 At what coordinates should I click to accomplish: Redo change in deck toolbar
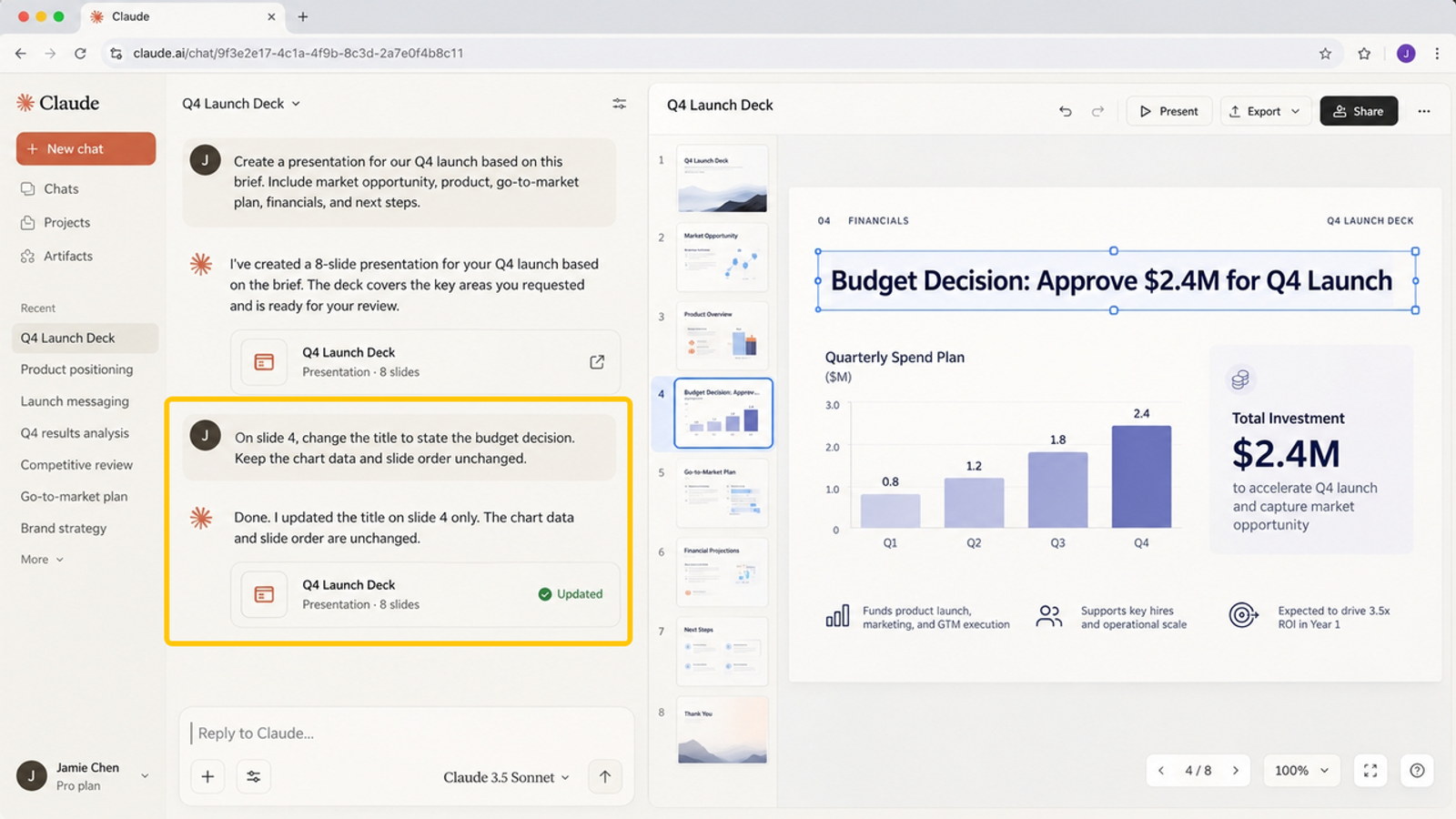pos(1098,111)
